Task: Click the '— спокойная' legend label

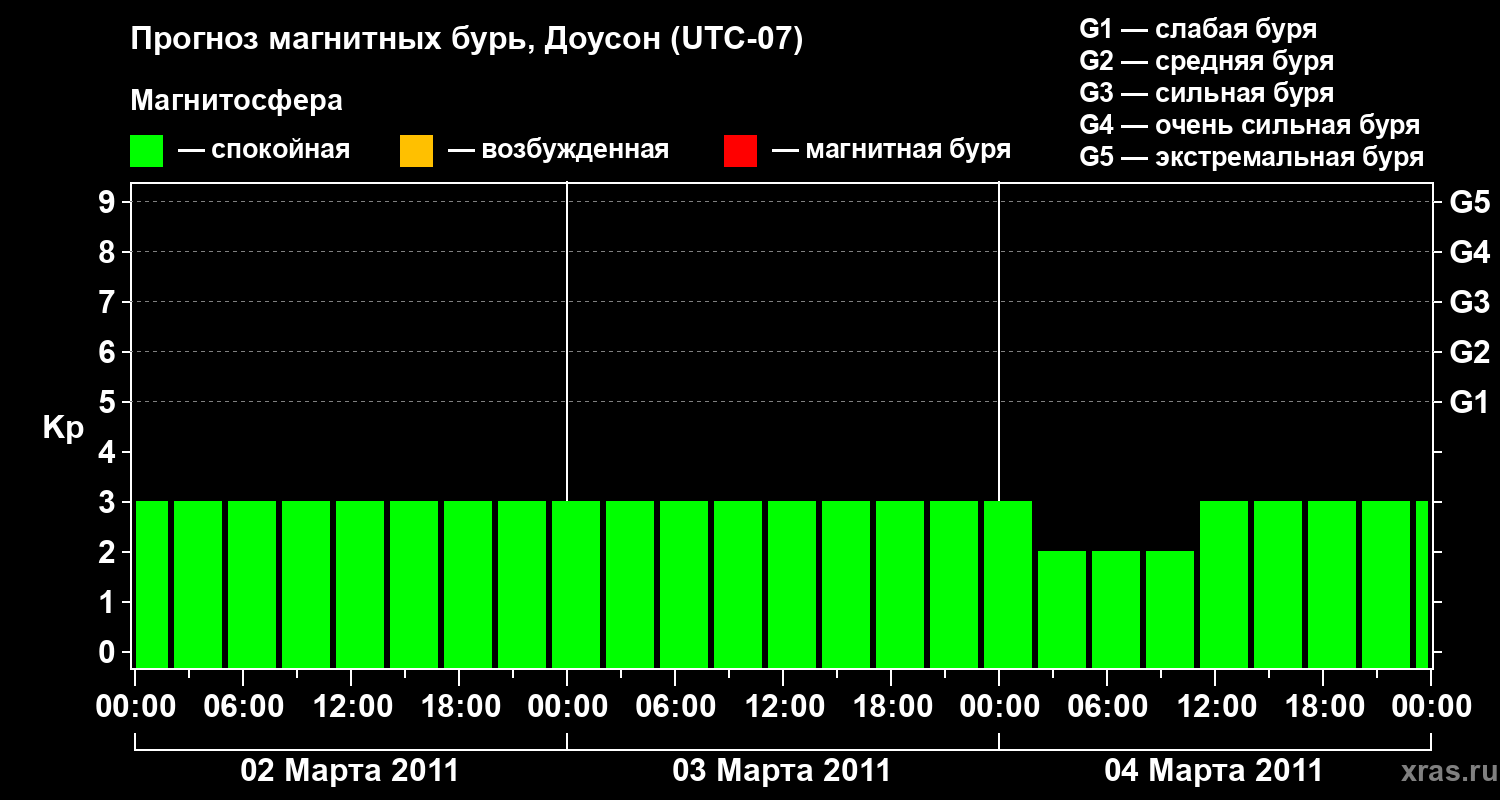Action: 264,151
